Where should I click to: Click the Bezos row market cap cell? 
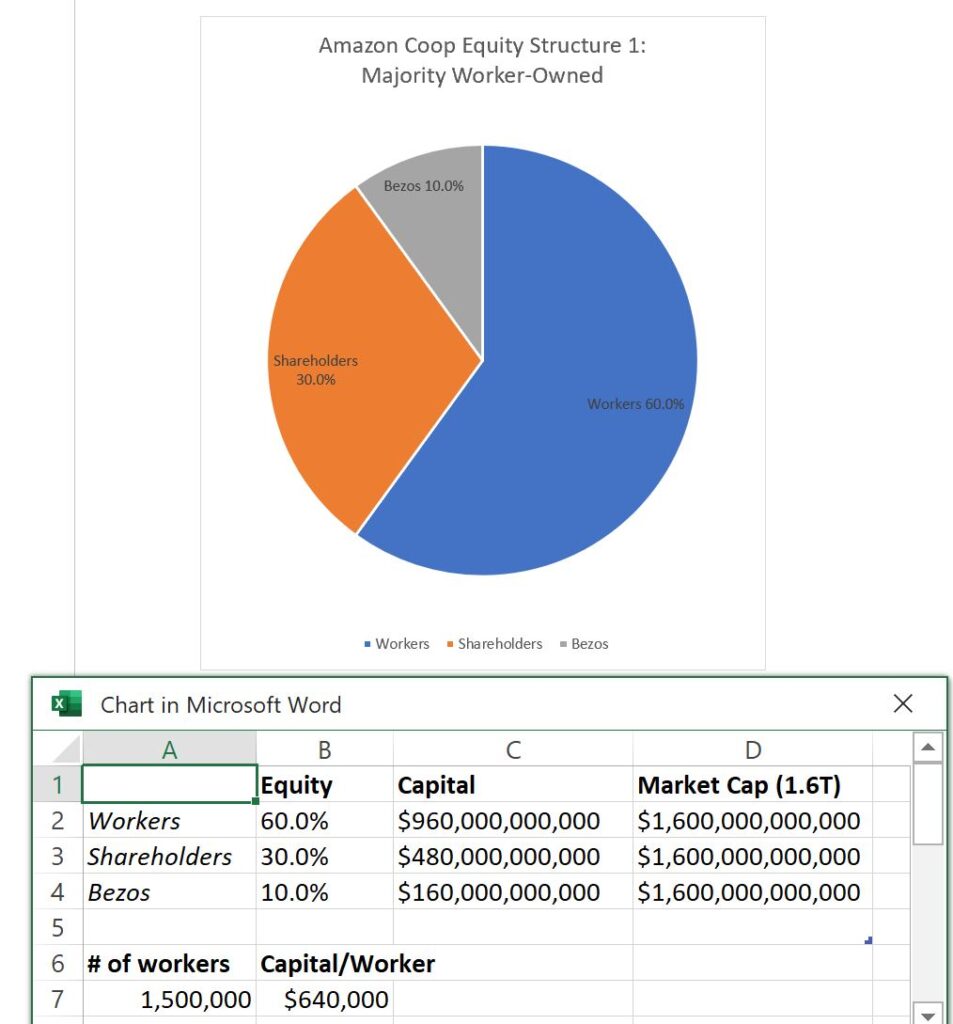[x=752, y=892]
